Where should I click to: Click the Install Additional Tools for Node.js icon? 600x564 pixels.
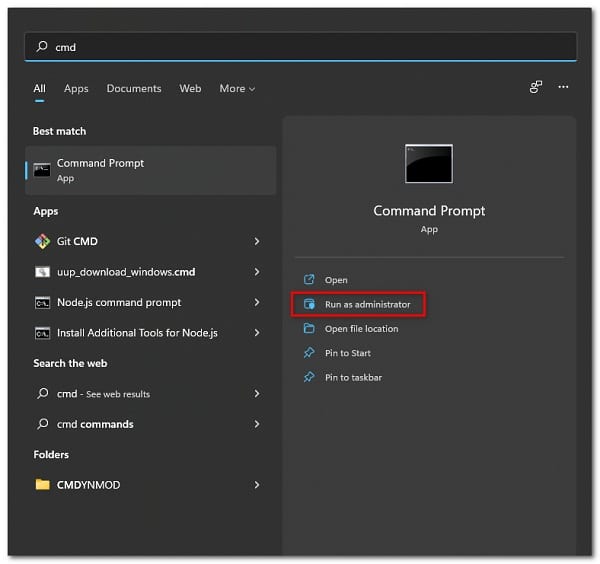coord(42,333)
